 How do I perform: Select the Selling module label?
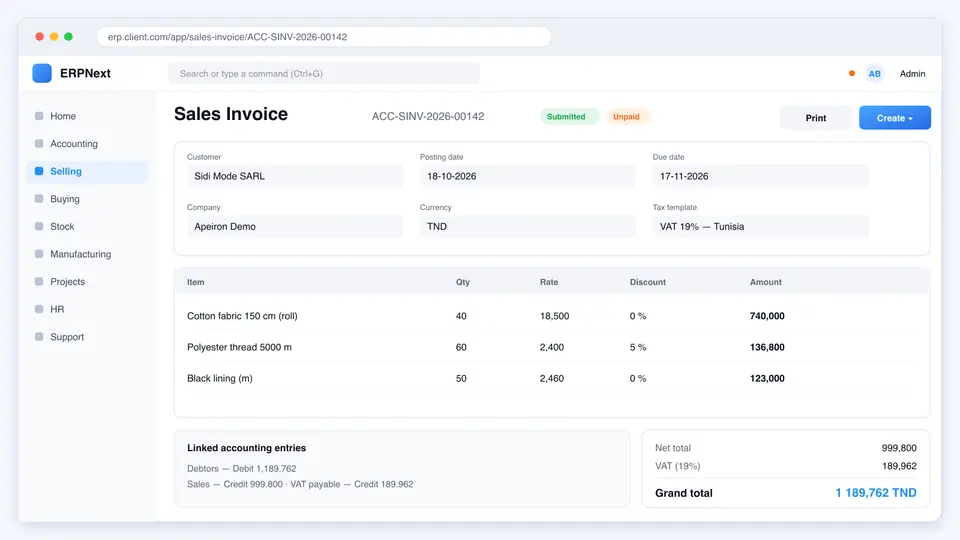click(x=66, y=171)
